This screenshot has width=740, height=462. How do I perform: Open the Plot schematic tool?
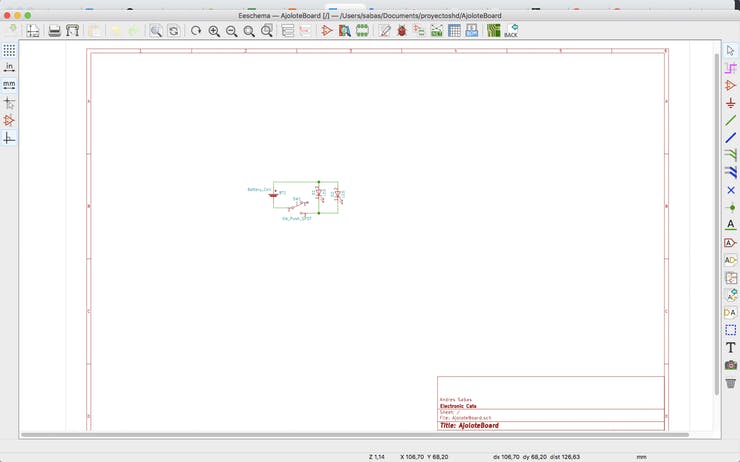72,31
